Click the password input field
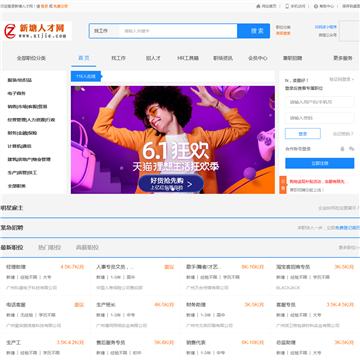This screenshot has width=360, height=360. [319, 118]
